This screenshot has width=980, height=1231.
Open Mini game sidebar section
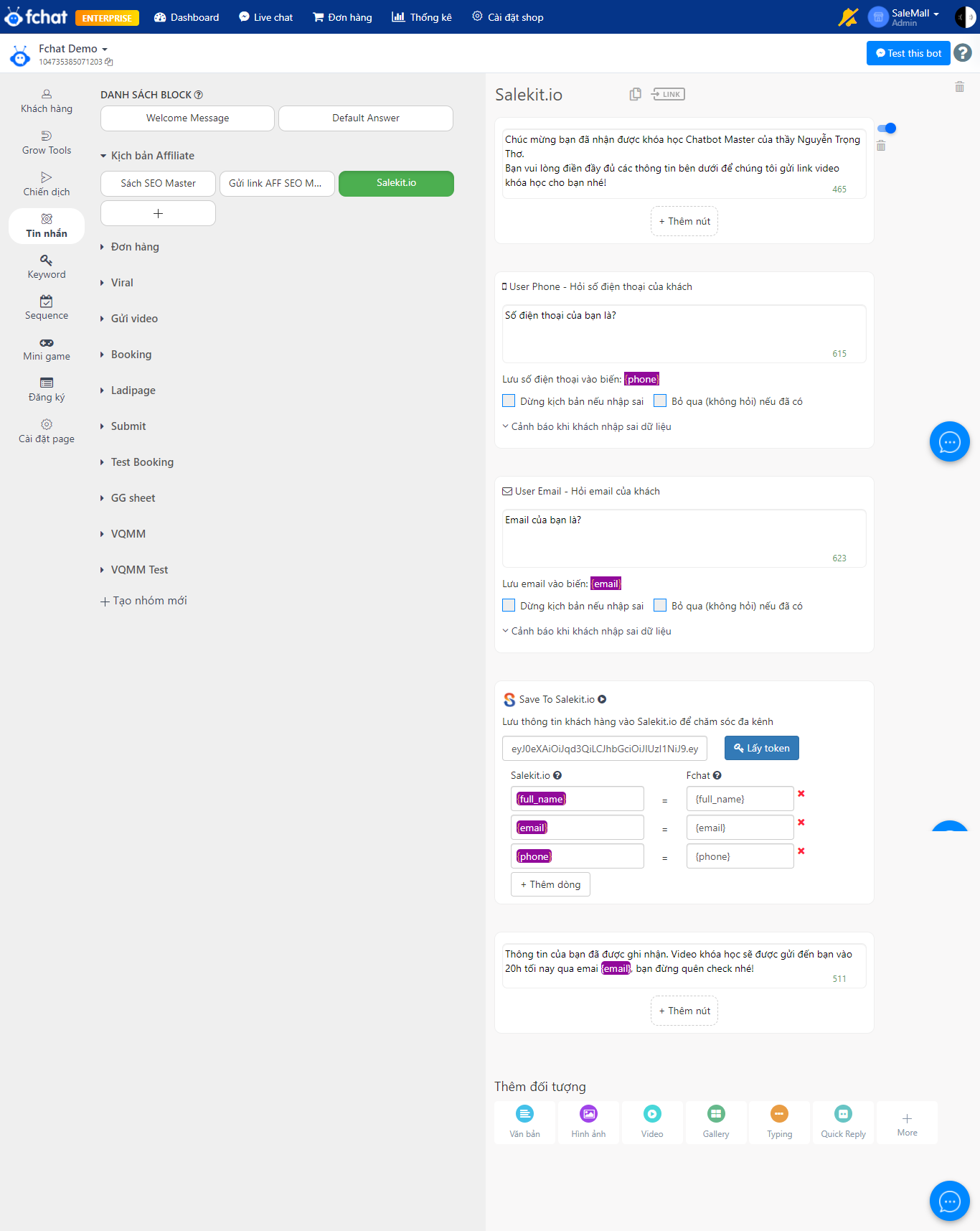(47, 349)
